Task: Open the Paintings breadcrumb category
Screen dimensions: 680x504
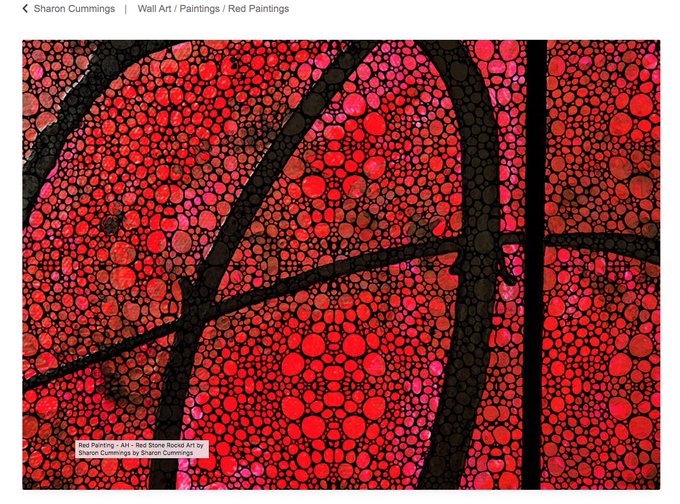Action: click(x=199, y=9)
